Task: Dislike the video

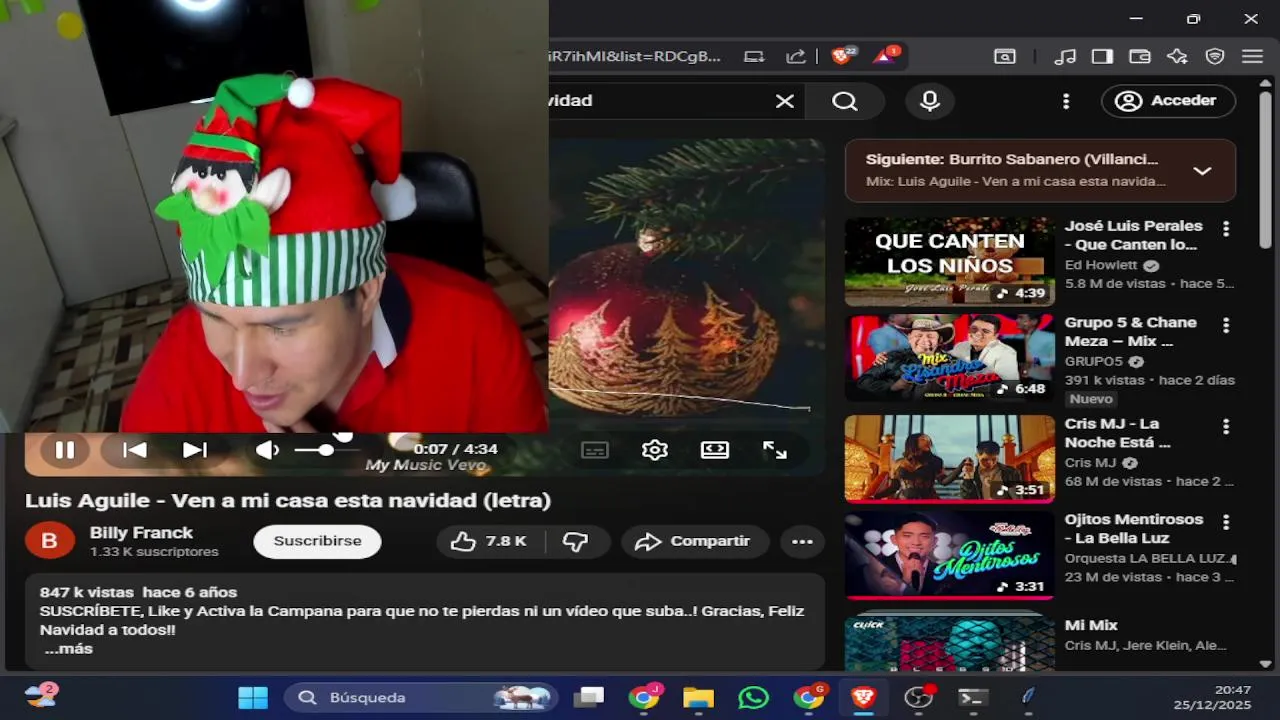Action: [576, 541]
